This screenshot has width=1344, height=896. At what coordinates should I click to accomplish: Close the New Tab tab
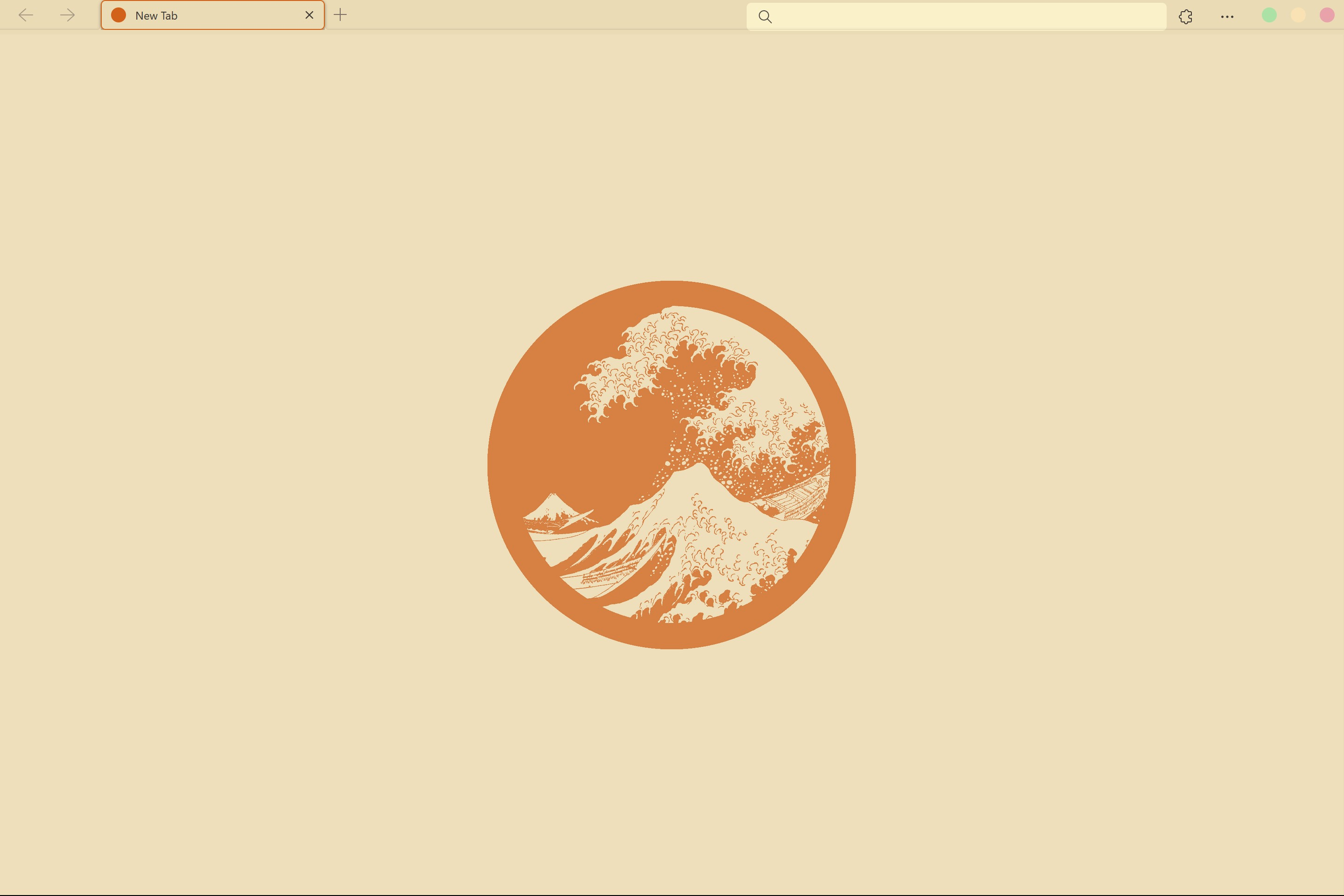(x=309, y=15)
